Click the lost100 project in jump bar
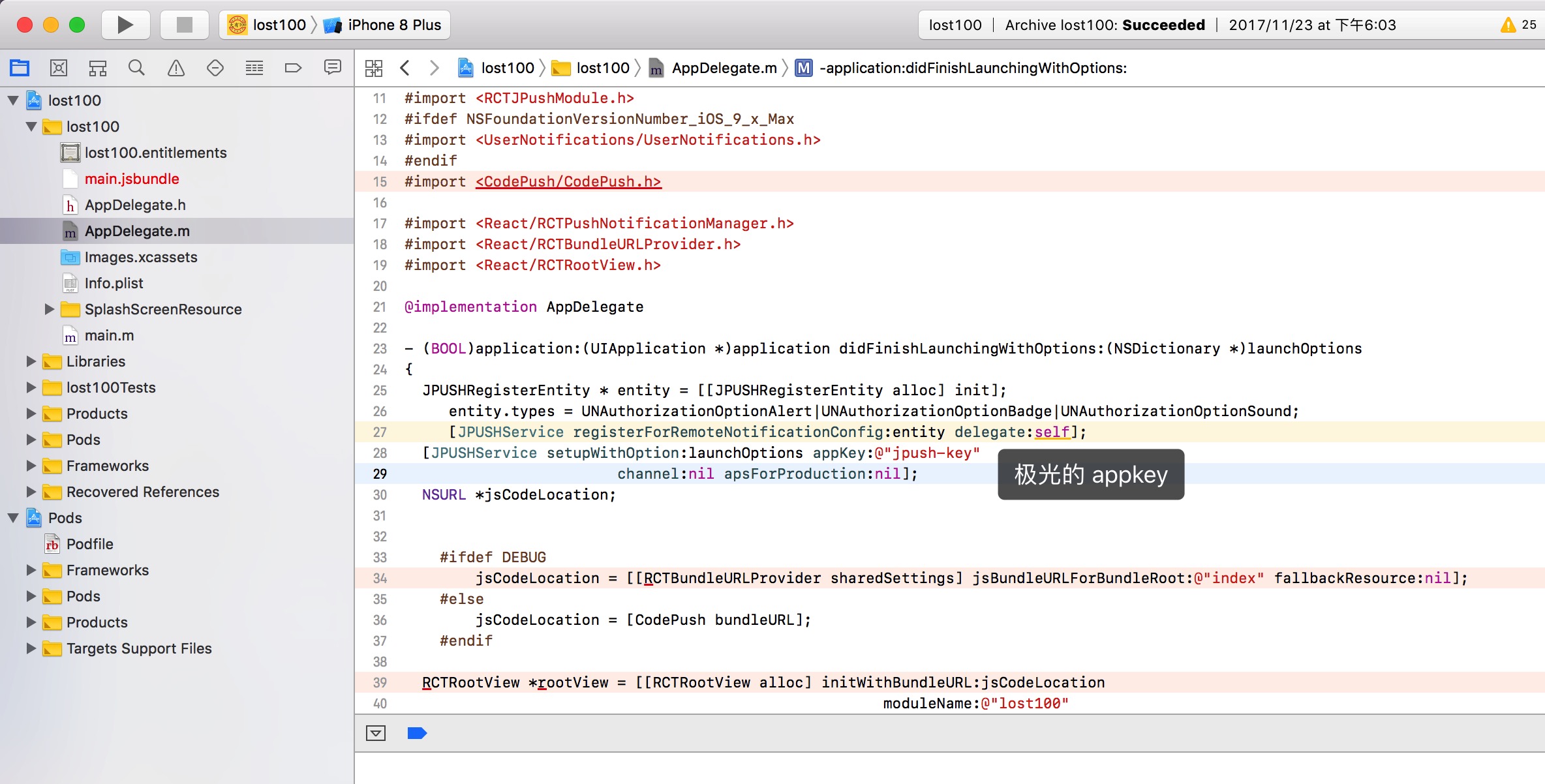1545x784 pixels. pyautogui.click(x=497, y=68)
